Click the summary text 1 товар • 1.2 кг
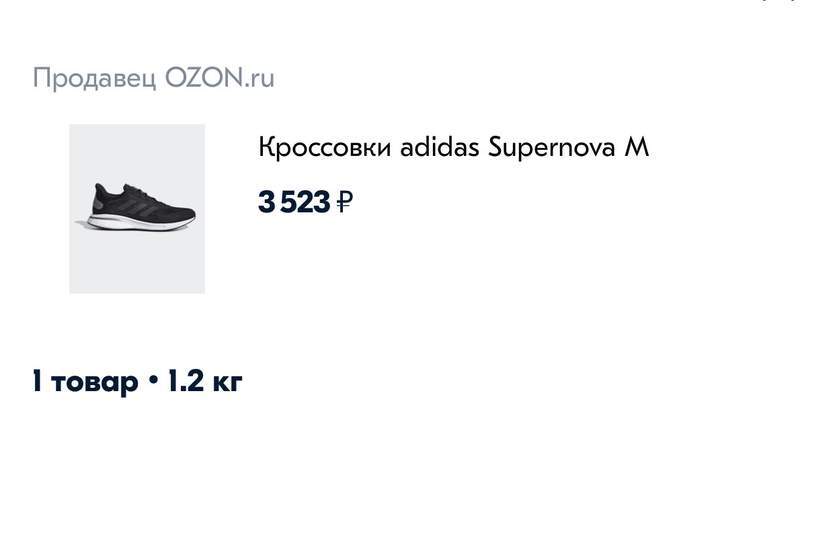The image size is (835, 545). [137, 381]
